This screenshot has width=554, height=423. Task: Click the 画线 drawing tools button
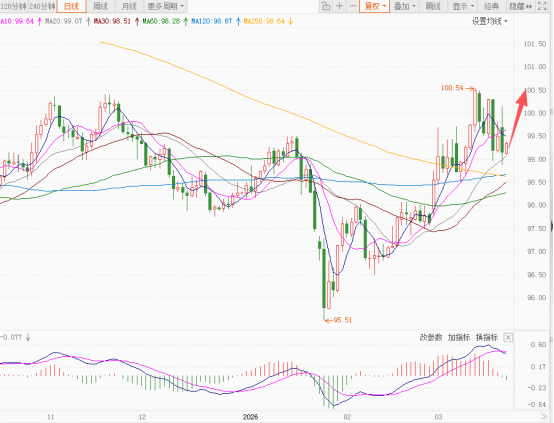coord(433,6)
